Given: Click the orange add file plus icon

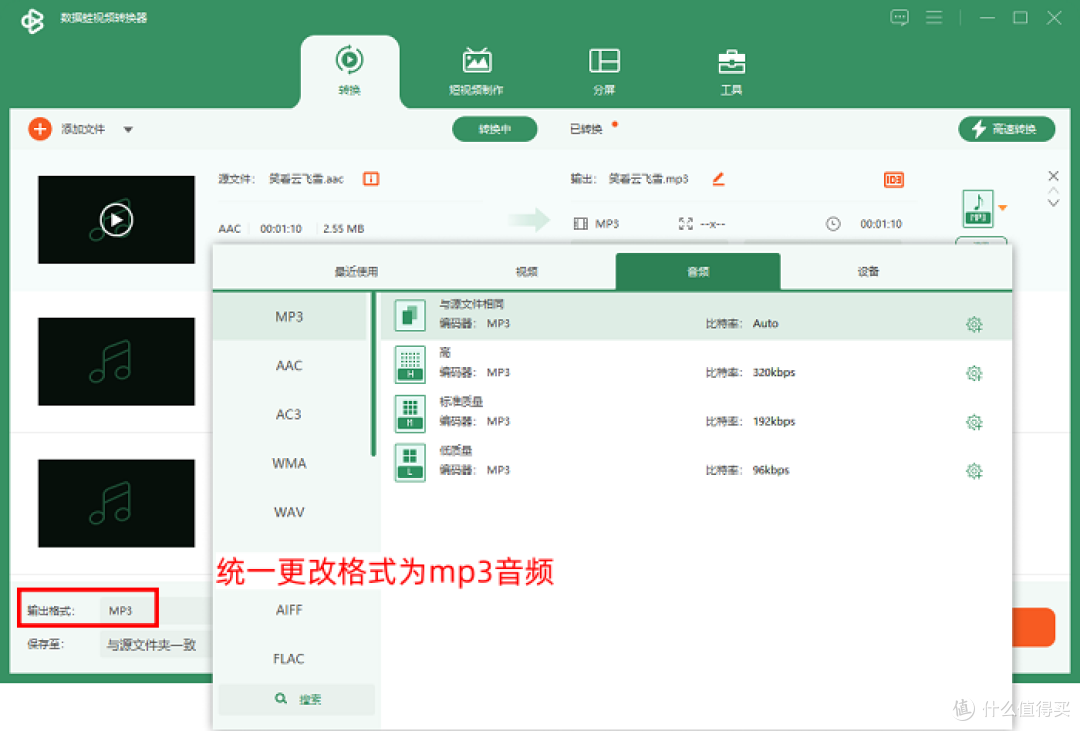Looking at the screenshot, I should point(40,129).
